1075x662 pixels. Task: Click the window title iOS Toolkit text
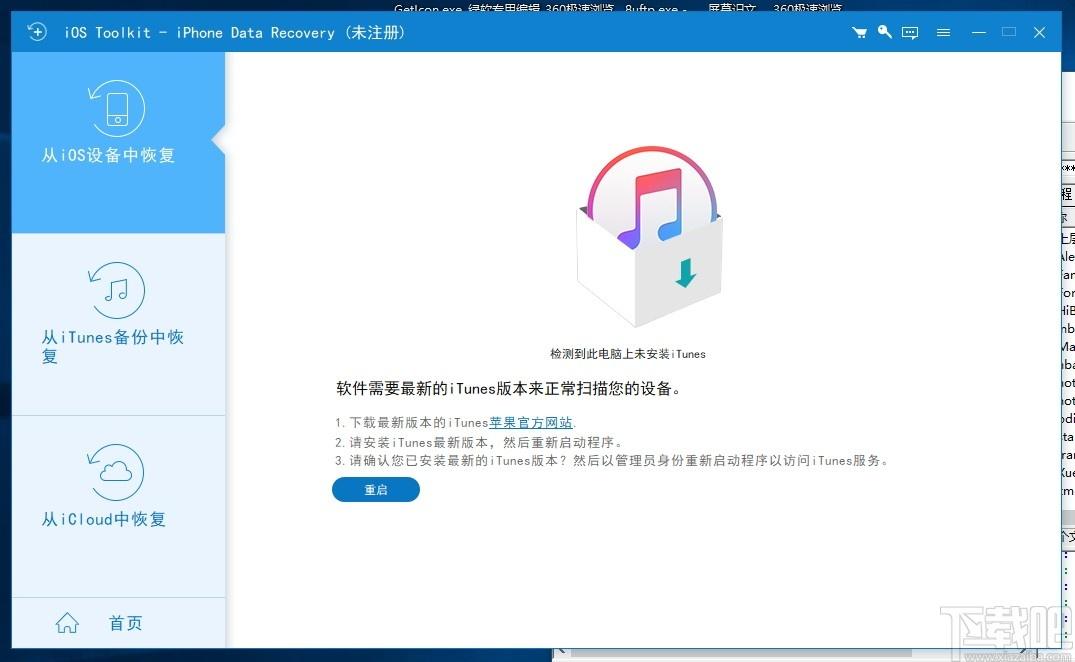(x=234, y=32)
